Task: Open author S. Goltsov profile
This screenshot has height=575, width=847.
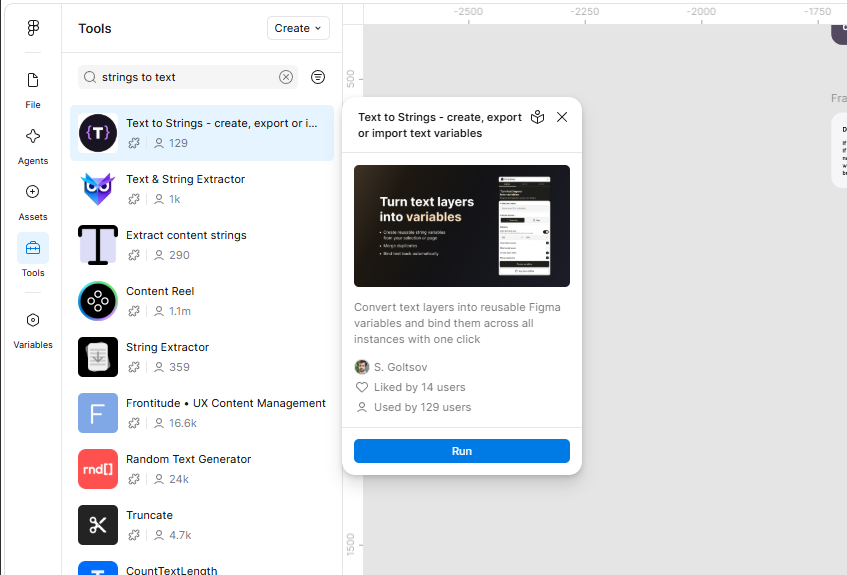Action: coord(391,367)
